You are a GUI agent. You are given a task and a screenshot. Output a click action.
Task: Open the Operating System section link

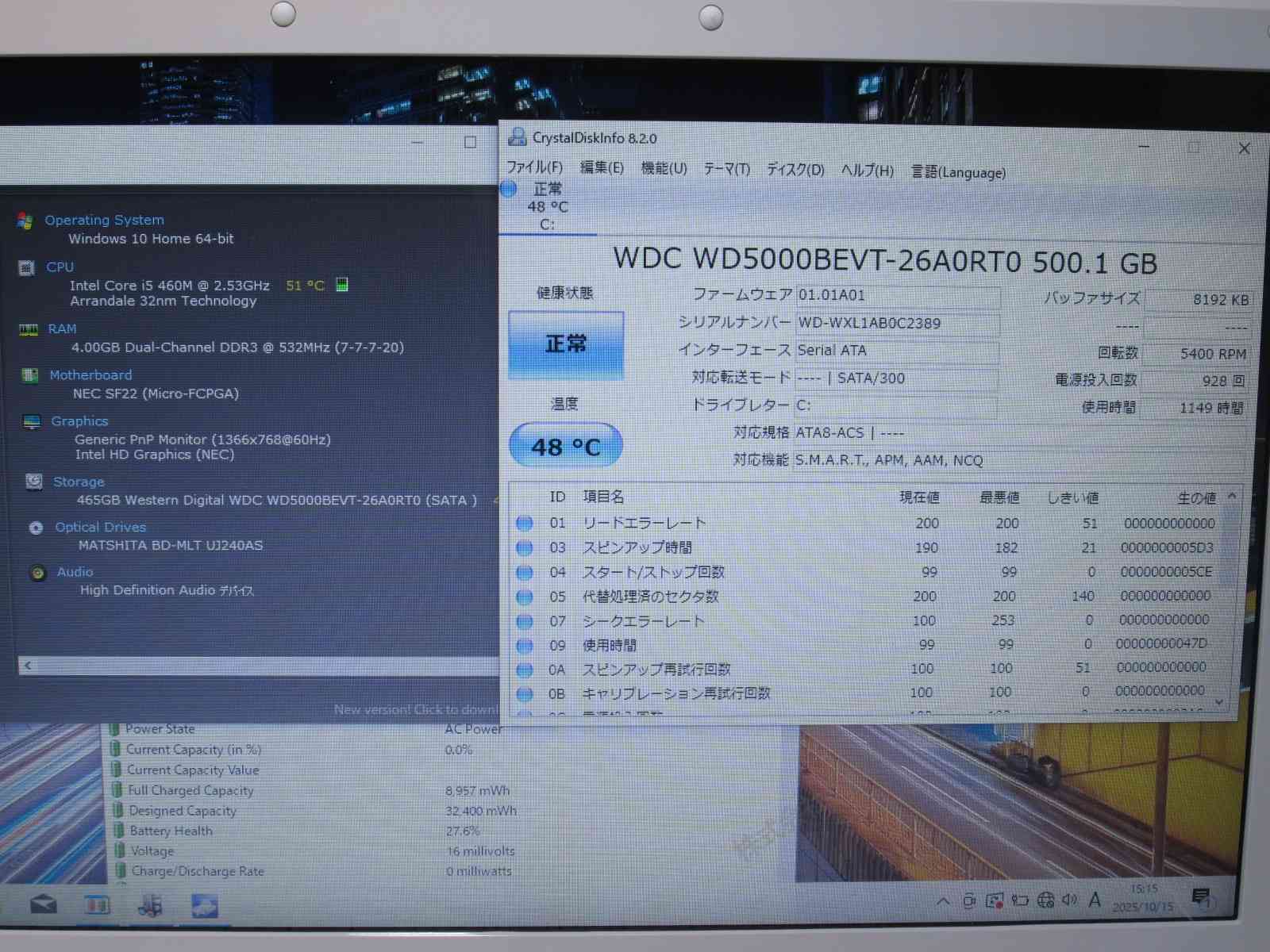click(x=104, y=220)
